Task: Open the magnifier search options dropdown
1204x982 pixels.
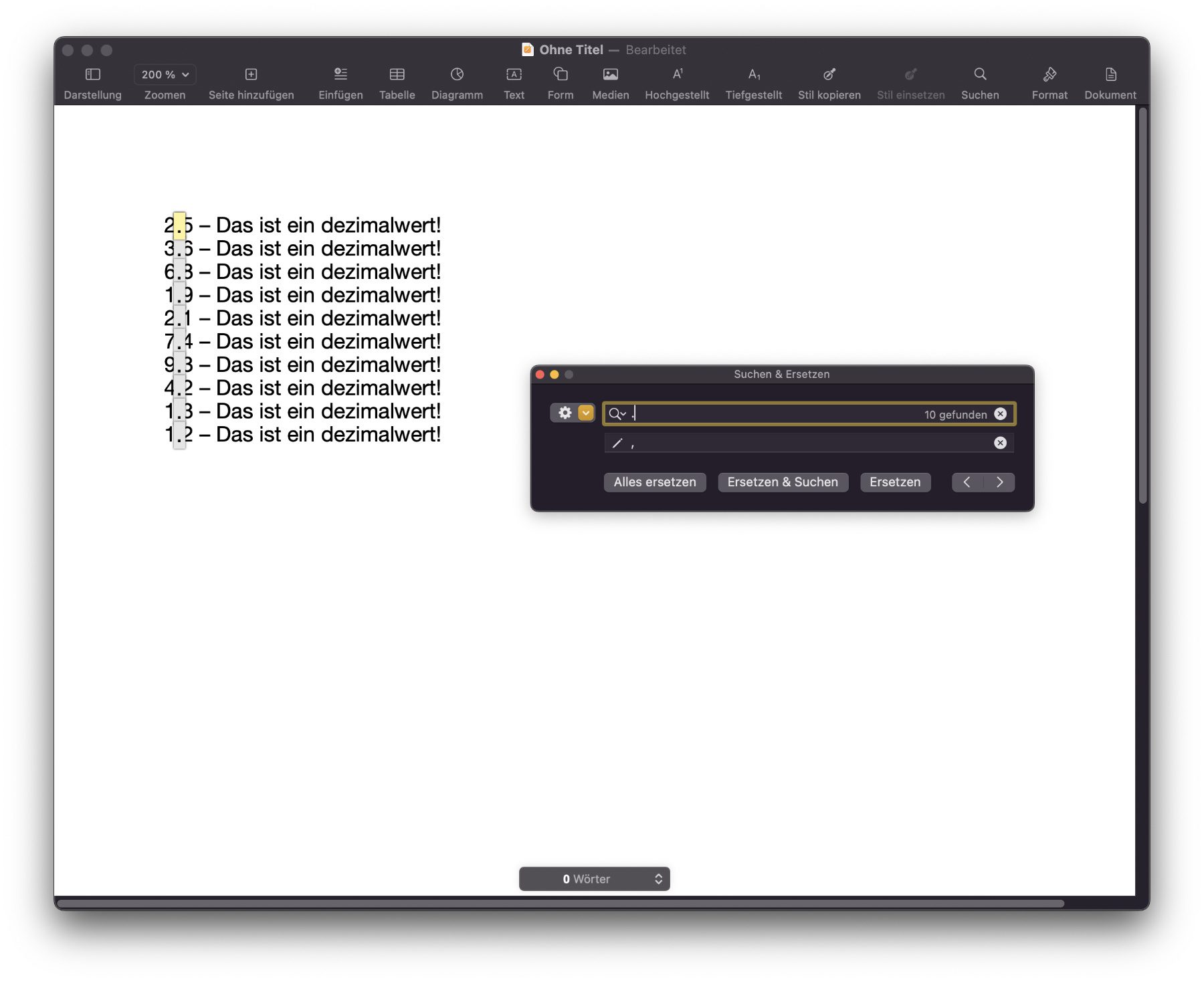Action: (617, 414)
